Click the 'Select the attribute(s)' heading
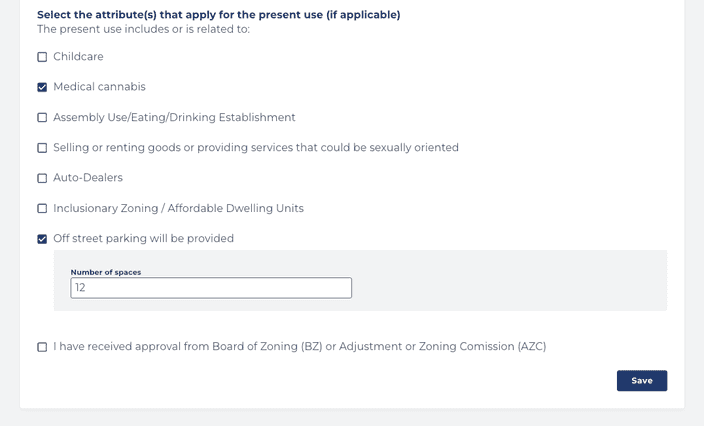The image size is (704, 426). coord(218,15)
